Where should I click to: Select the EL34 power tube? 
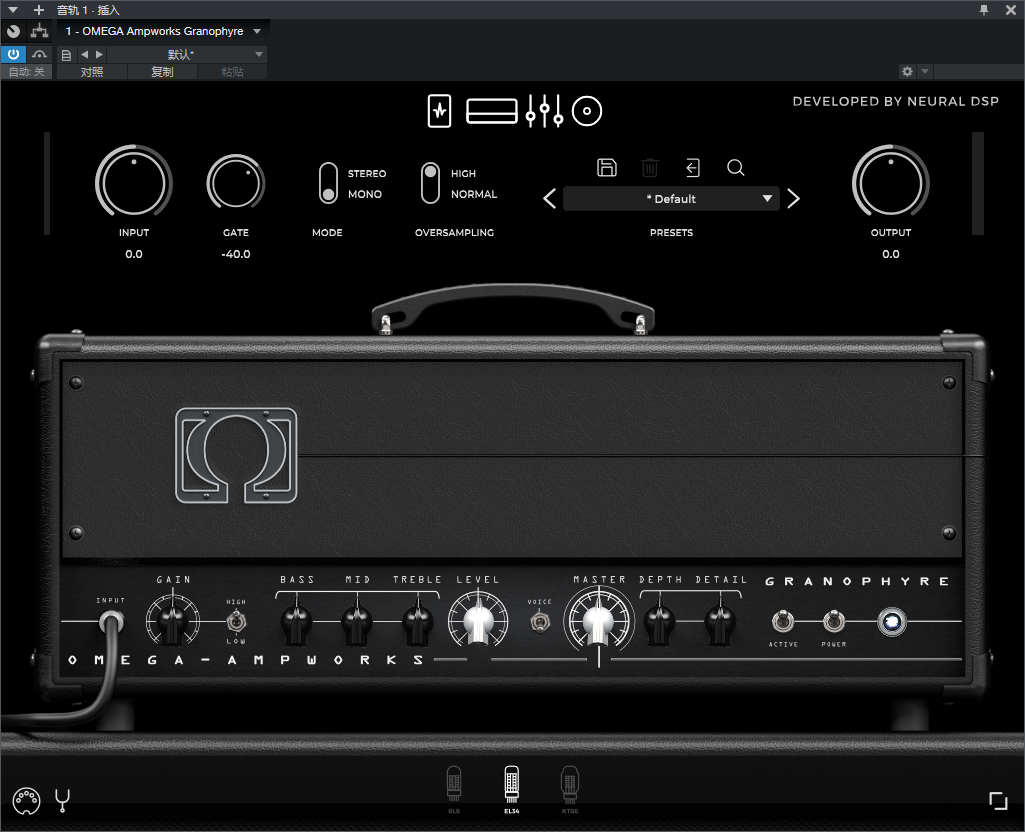coord(512,789)
